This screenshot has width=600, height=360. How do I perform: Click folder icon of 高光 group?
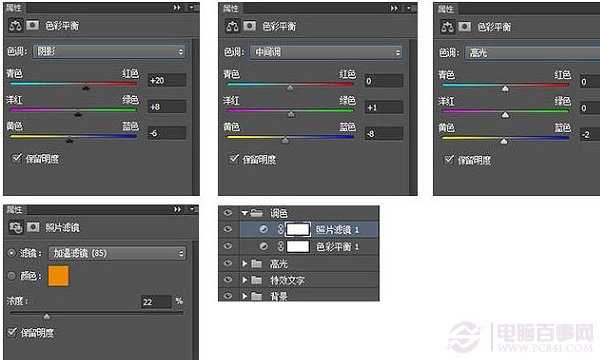(x=256, y=264)
